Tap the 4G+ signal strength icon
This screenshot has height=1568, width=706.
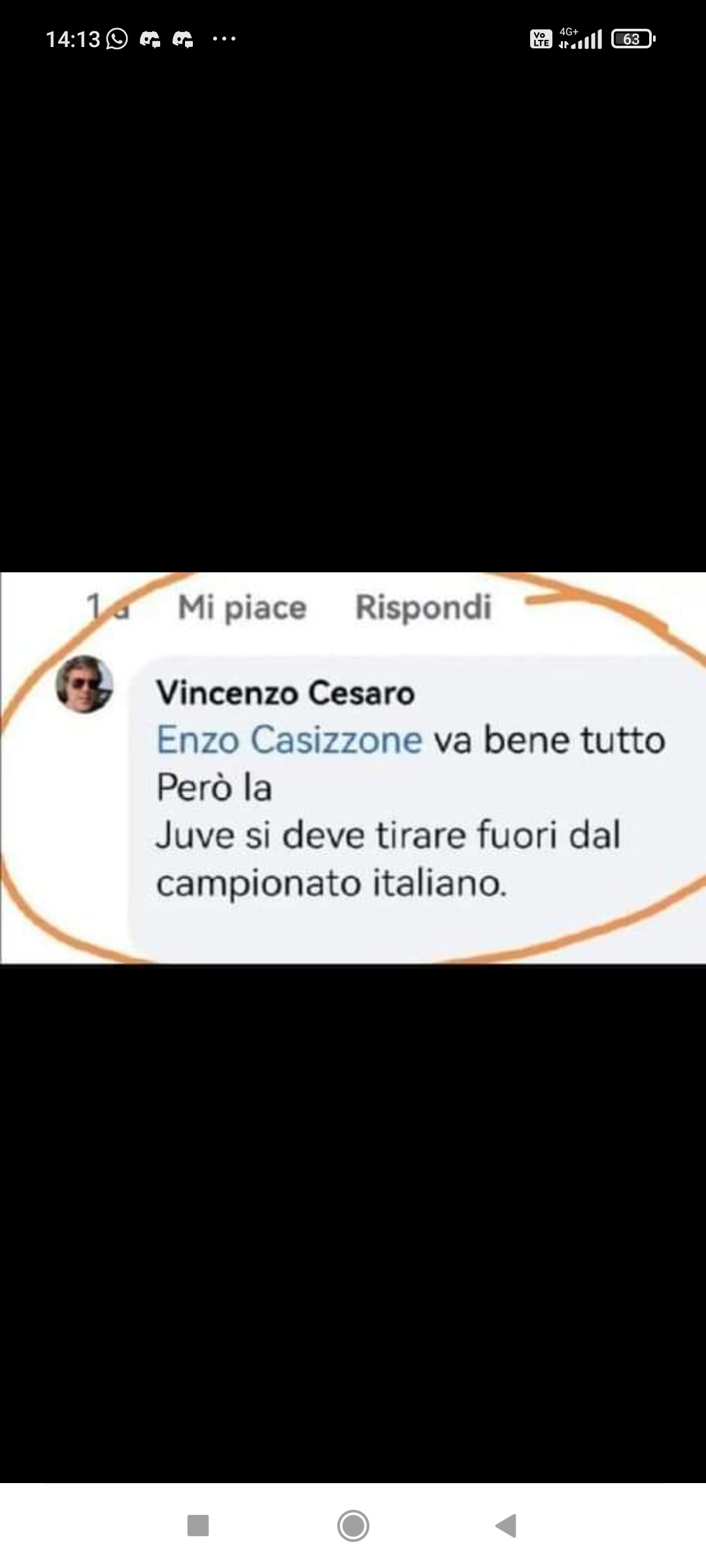580,39
